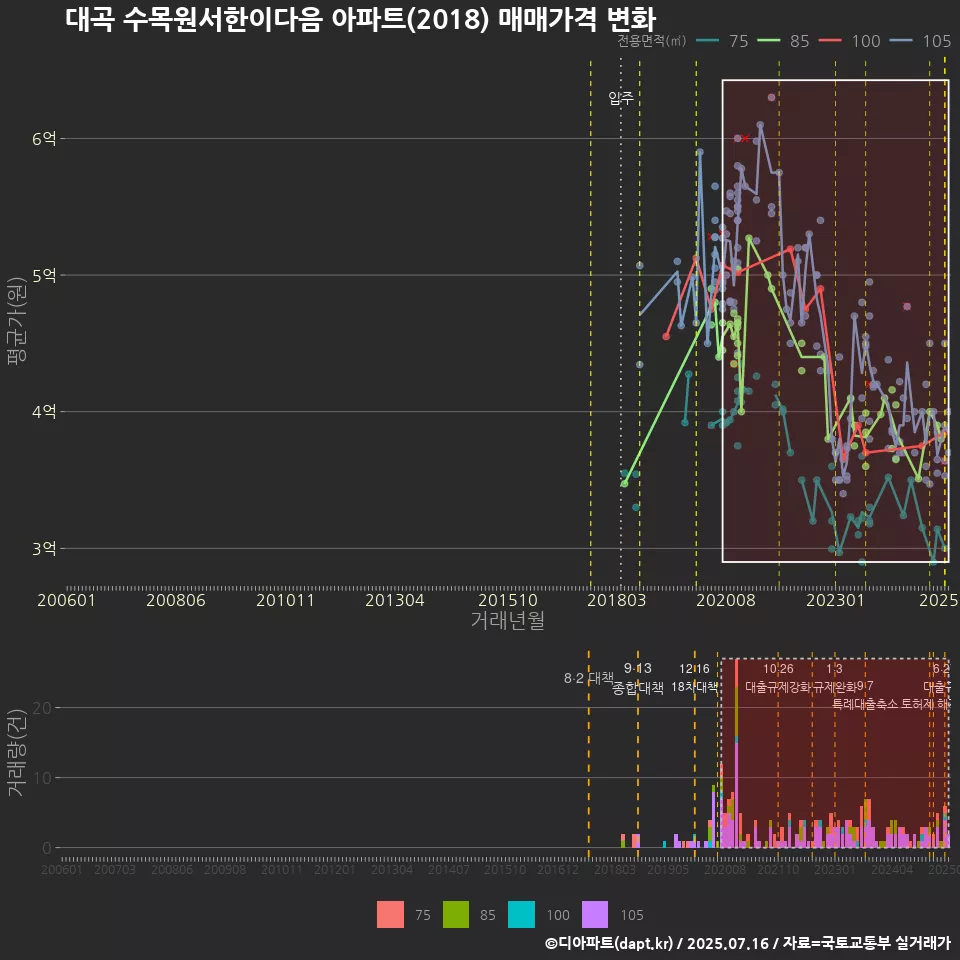Click the 5억 y-axis label
Viewport: 960px width, 960px height.
(44, 276)
